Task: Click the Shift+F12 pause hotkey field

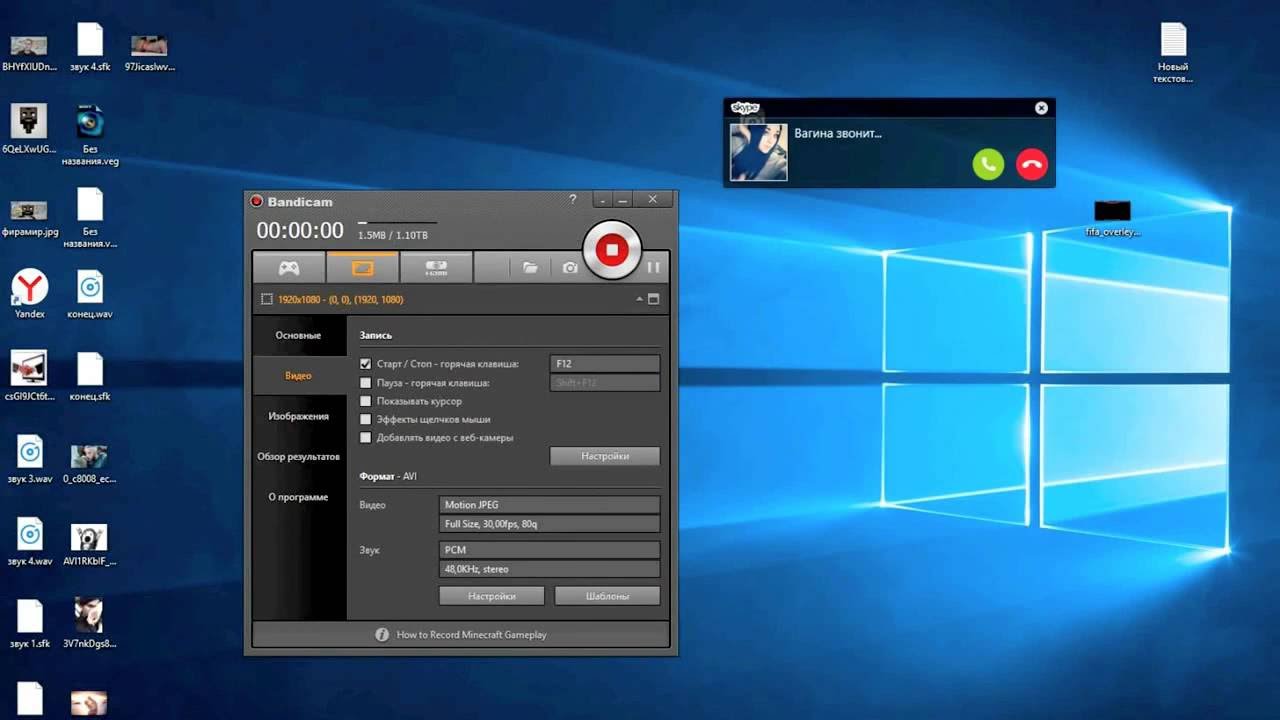Action: pos(605,383)
